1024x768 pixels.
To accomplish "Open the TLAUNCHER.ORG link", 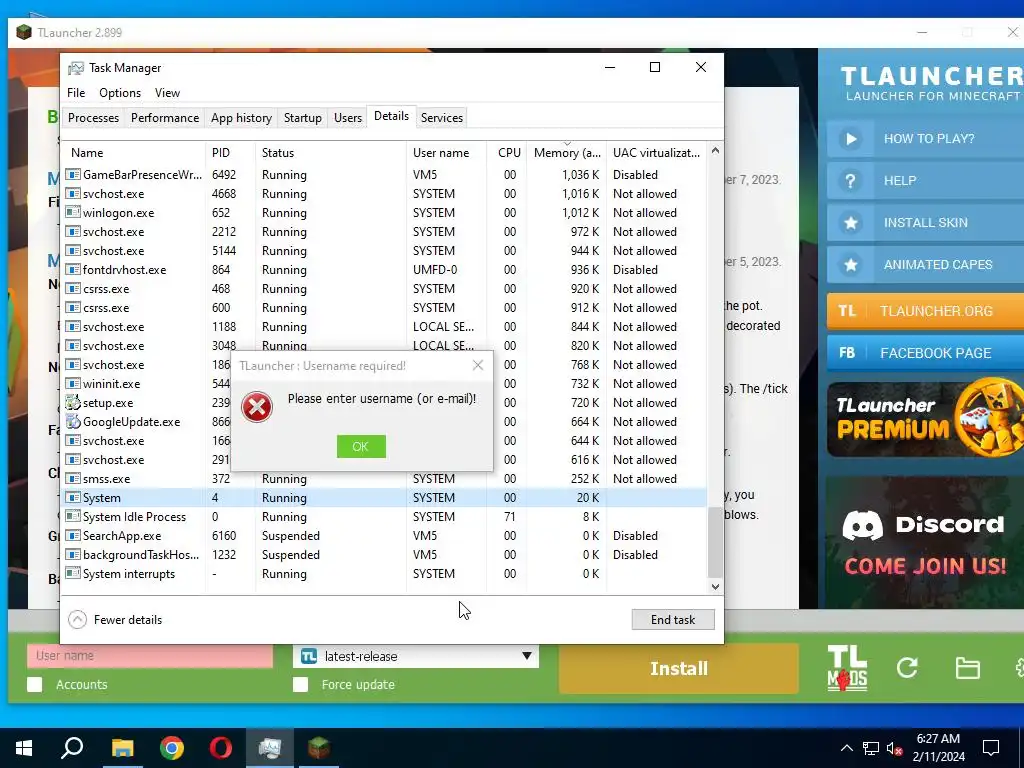I will coord(925,311).
